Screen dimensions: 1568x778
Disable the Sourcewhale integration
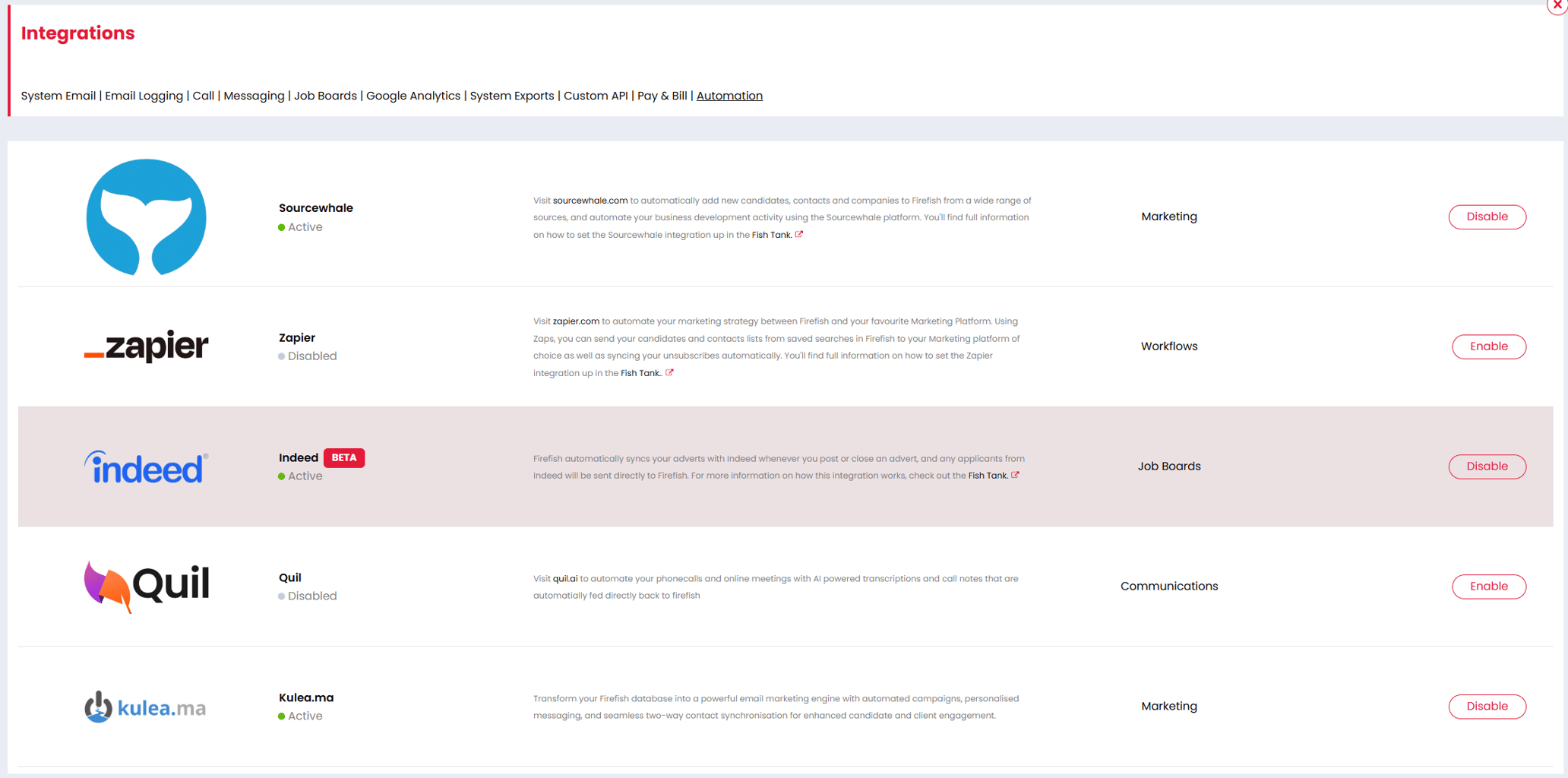[x=1487, y=217]
